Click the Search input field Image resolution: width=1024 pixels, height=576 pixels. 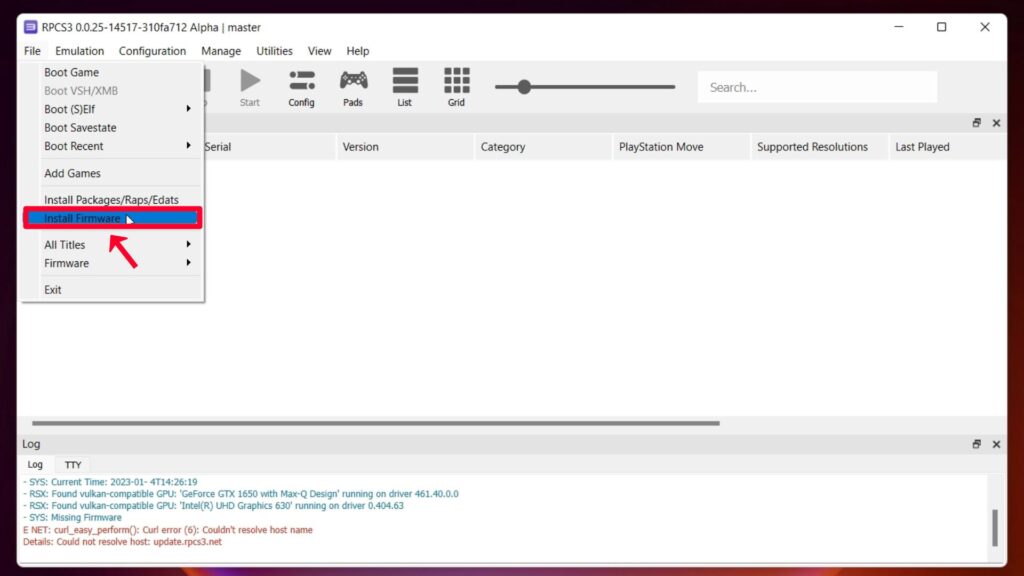coord(817,87)
